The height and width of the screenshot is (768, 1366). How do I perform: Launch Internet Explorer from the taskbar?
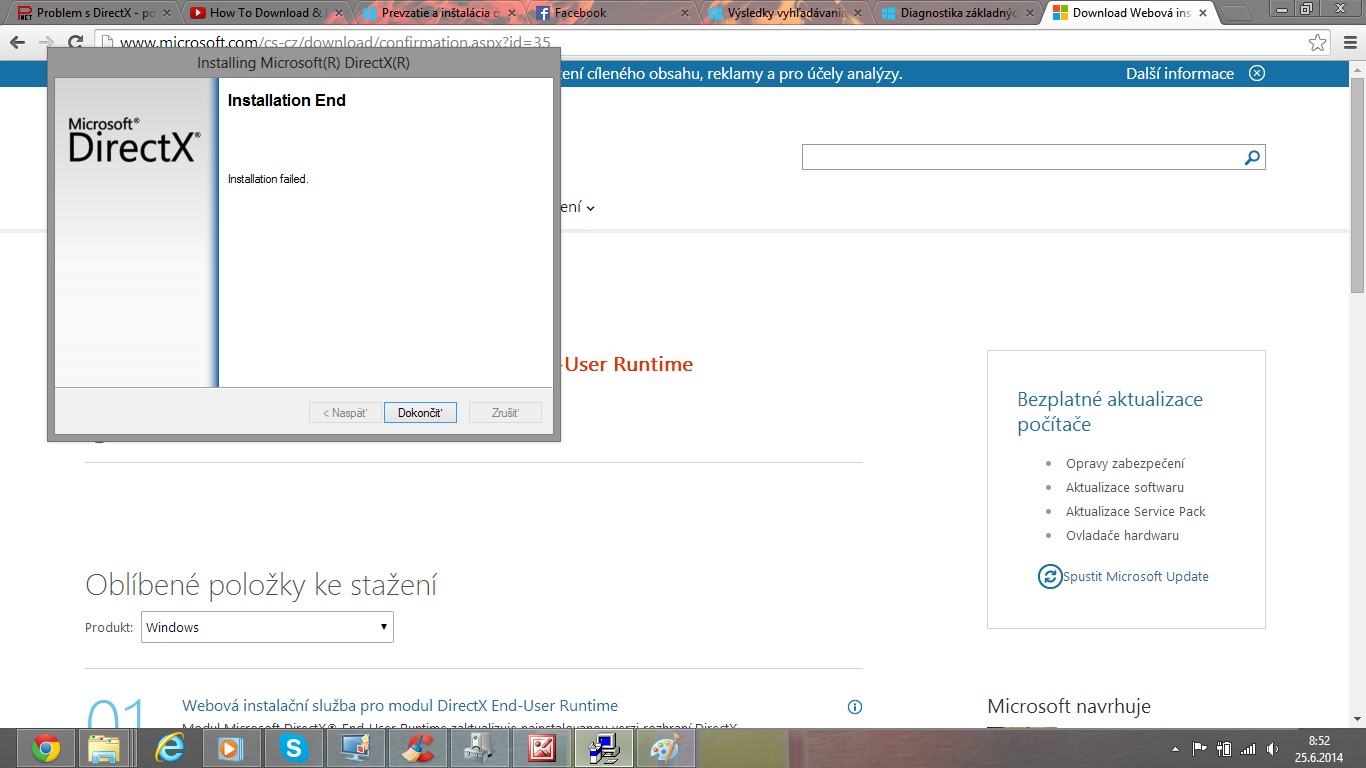170,748
